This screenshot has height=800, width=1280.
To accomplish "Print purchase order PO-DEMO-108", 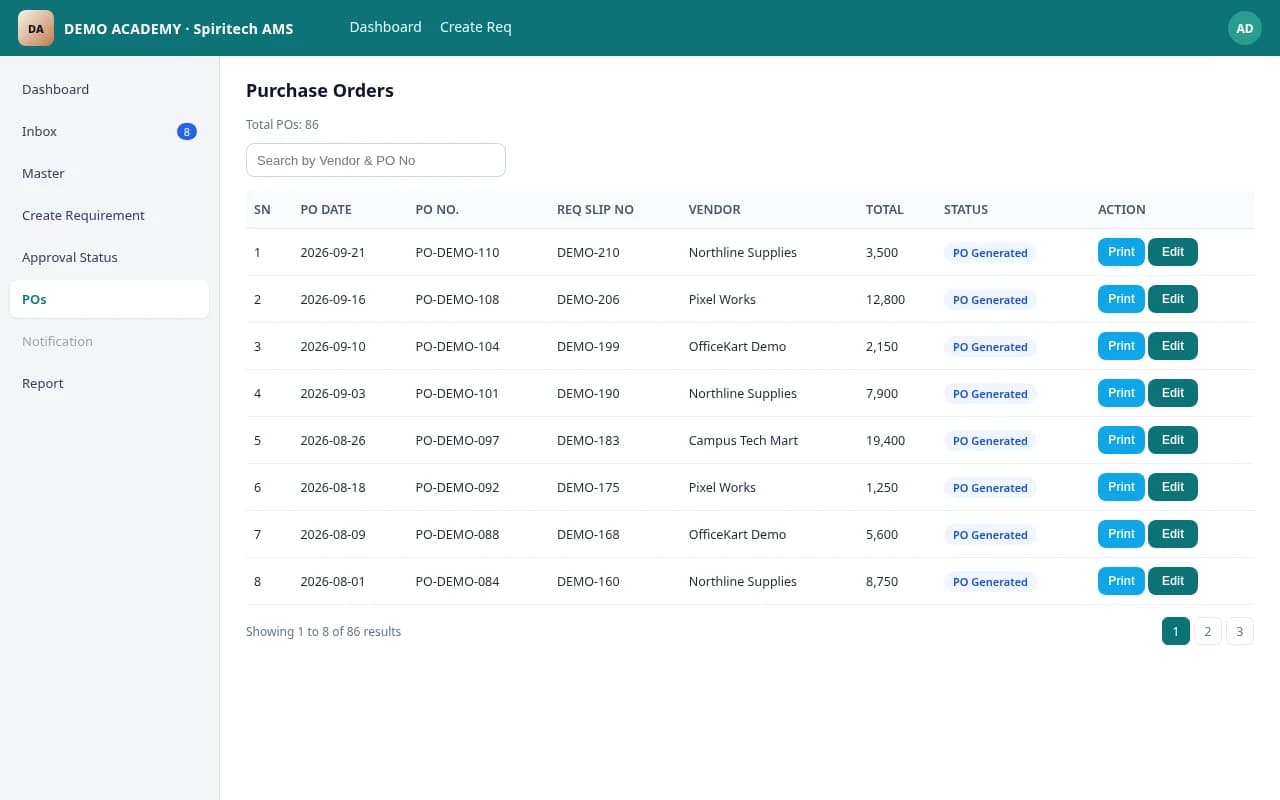I will click(1121, 299).
